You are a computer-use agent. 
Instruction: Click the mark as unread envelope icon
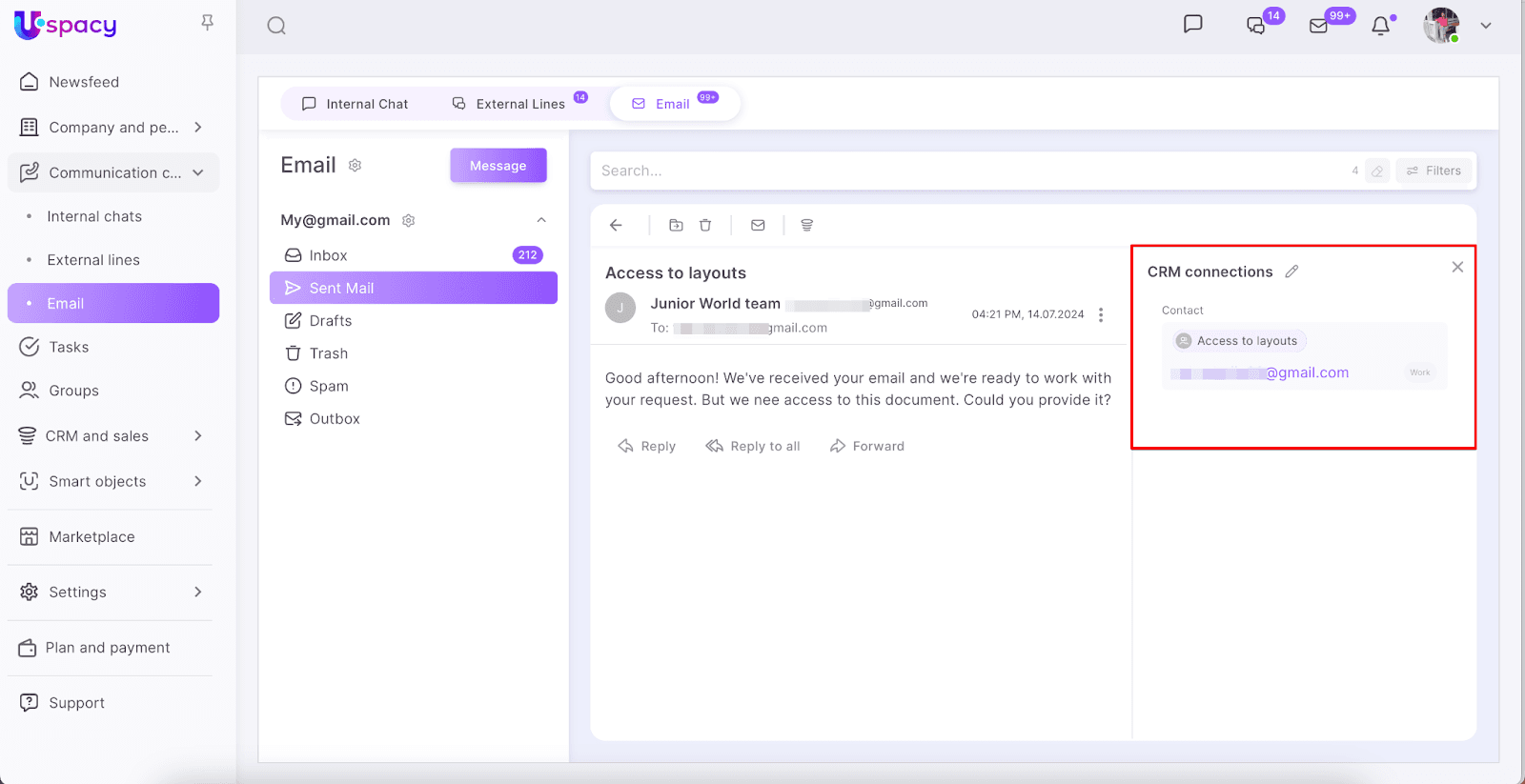tap(758, 226)
